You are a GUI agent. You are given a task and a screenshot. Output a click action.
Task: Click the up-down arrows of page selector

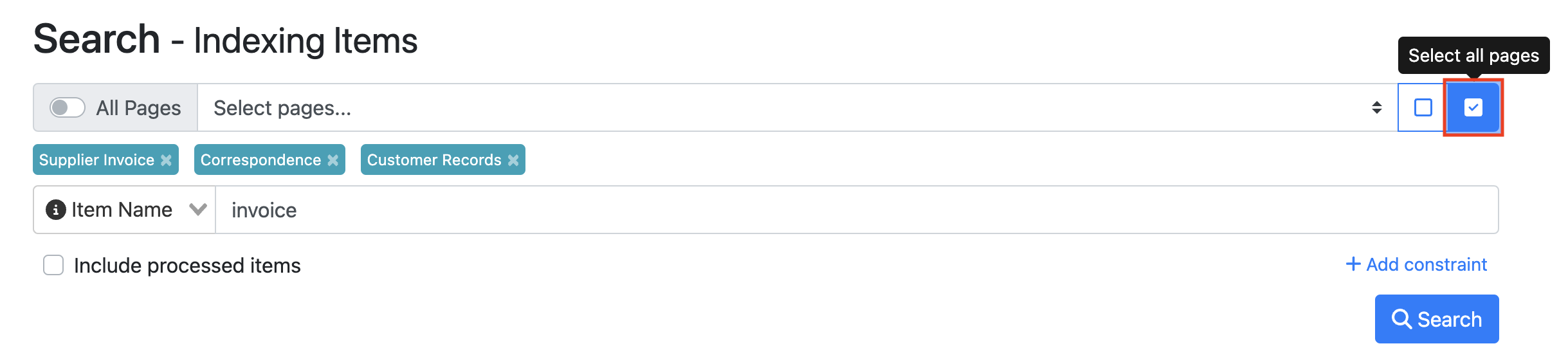(1376, 107)
